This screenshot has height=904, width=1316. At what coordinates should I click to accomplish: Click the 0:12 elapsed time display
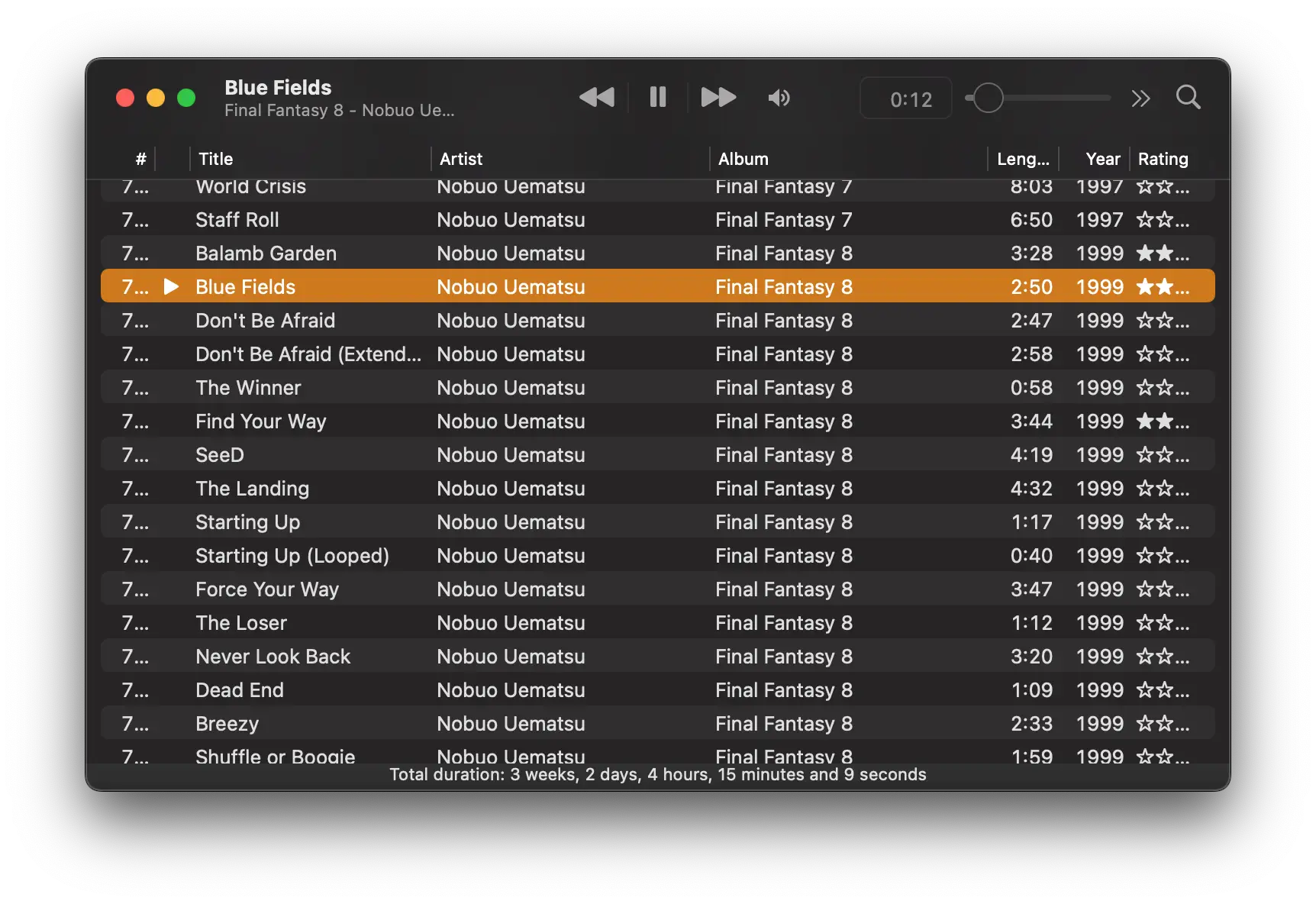pyautogui.click(x=906, y=98)
